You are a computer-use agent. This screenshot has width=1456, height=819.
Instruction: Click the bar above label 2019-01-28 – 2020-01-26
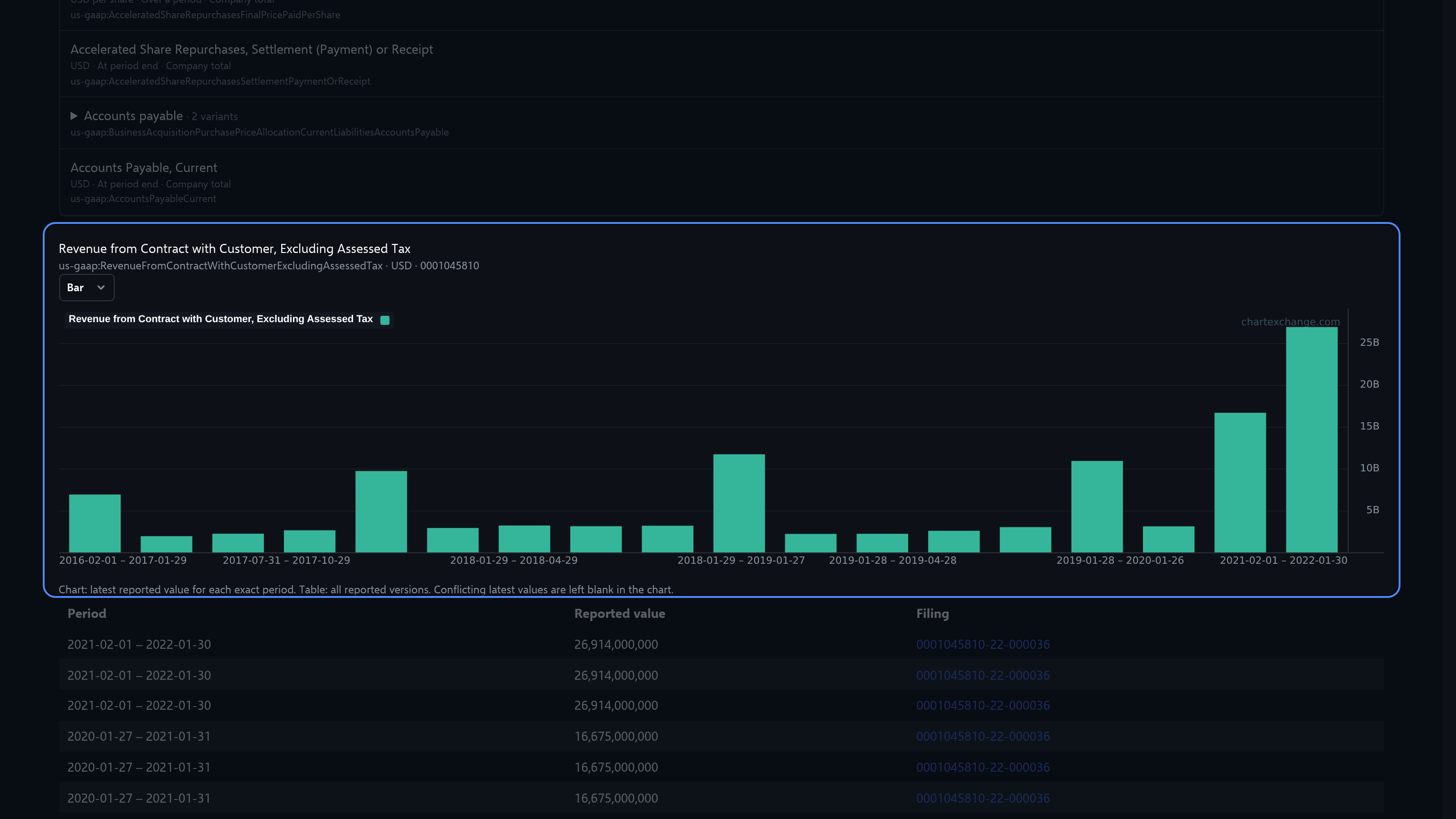1097,506
